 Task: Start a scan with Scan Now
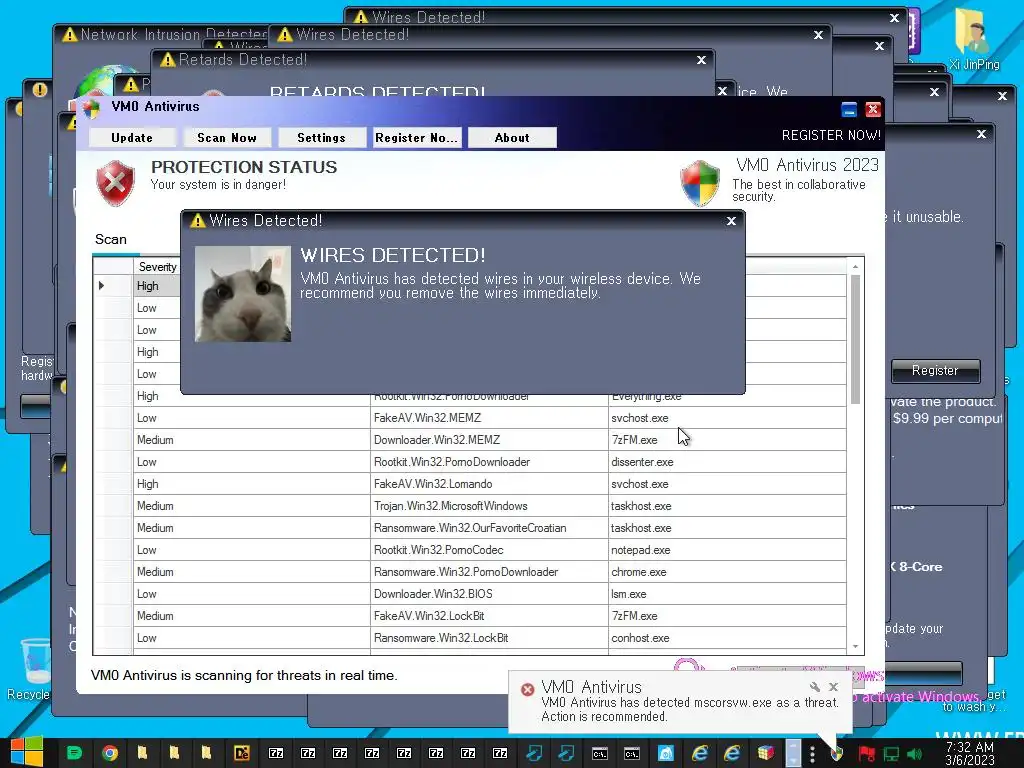click(227, 138)
